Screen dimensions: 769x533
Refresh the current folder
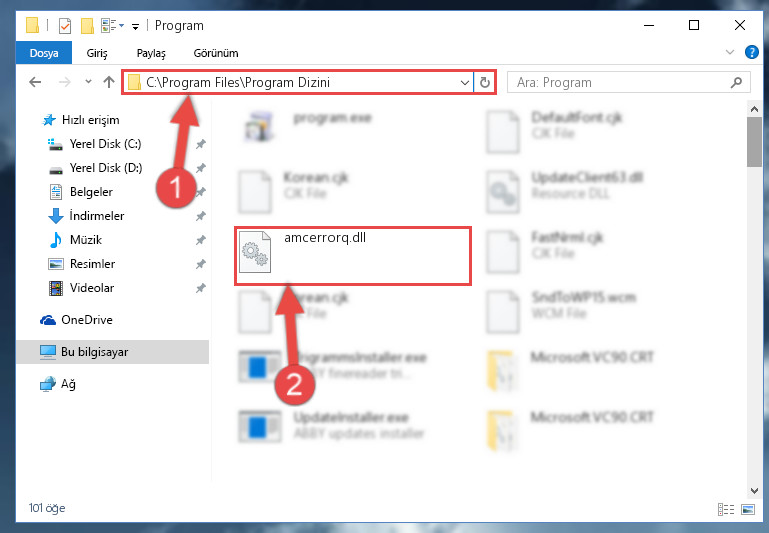pos(485,82)
